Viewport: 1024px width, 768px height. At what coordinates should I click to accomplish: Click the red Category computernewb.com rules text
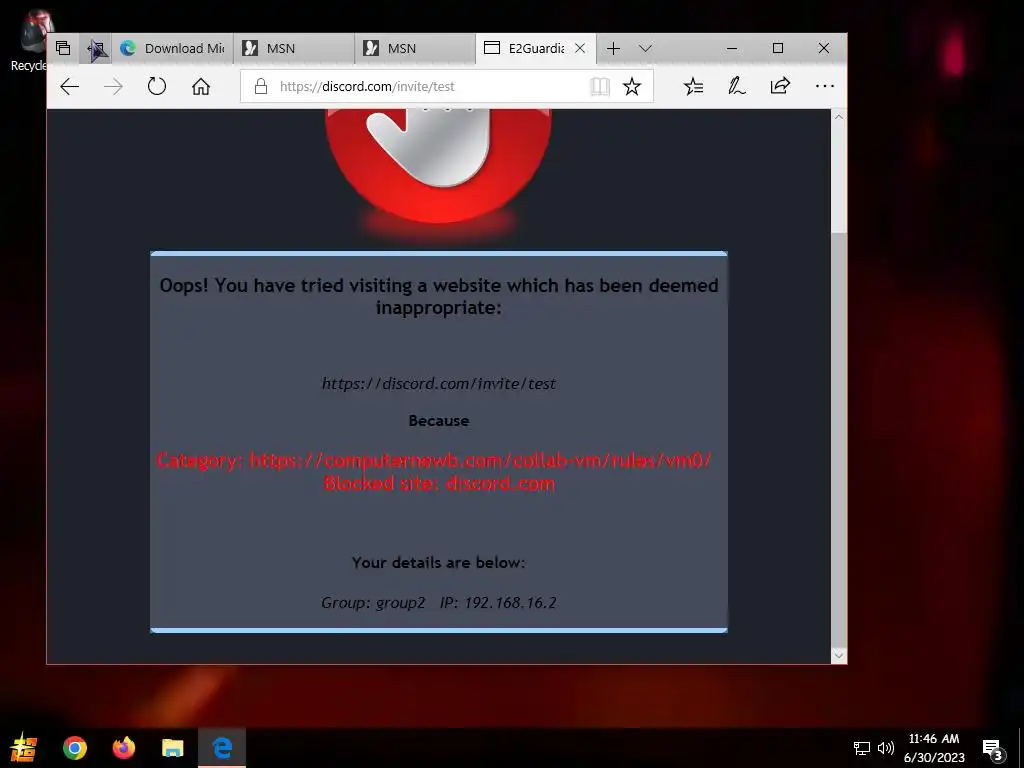(x=434, y=460)
